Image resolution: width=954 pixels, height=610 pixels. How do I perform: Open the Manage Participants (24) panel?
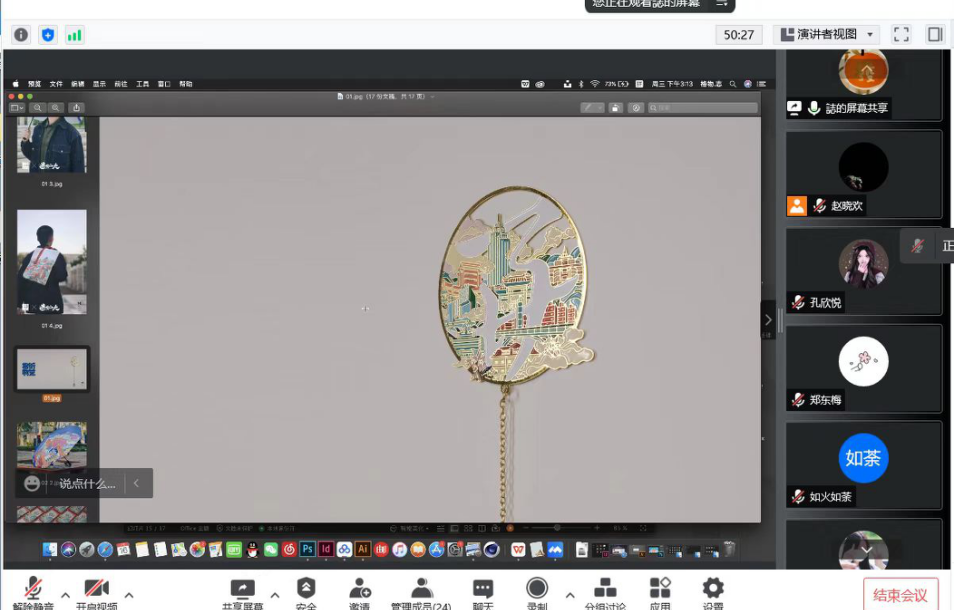pos(421,589)
